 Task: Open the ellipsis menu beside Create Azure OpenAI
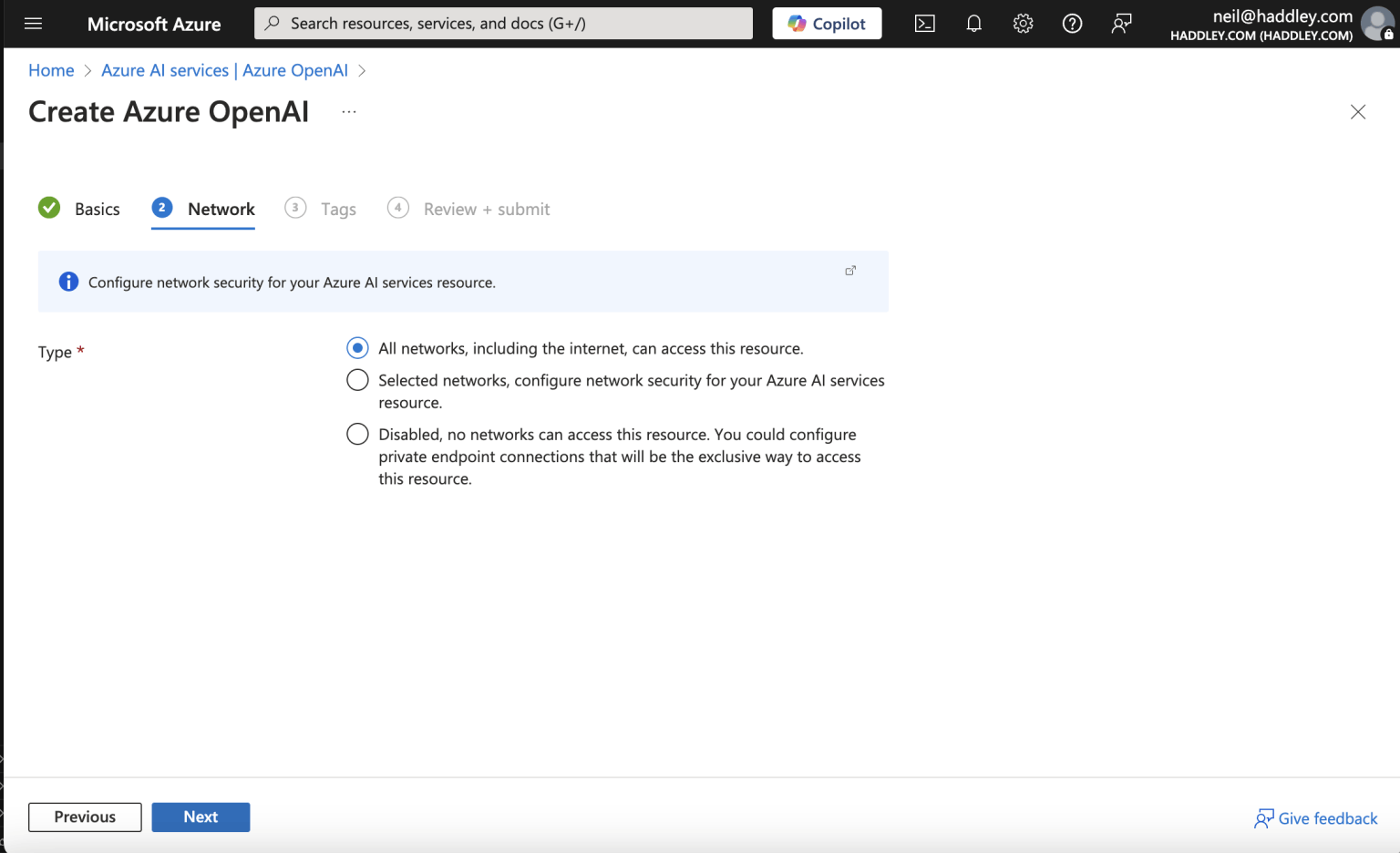pos(349,112)
